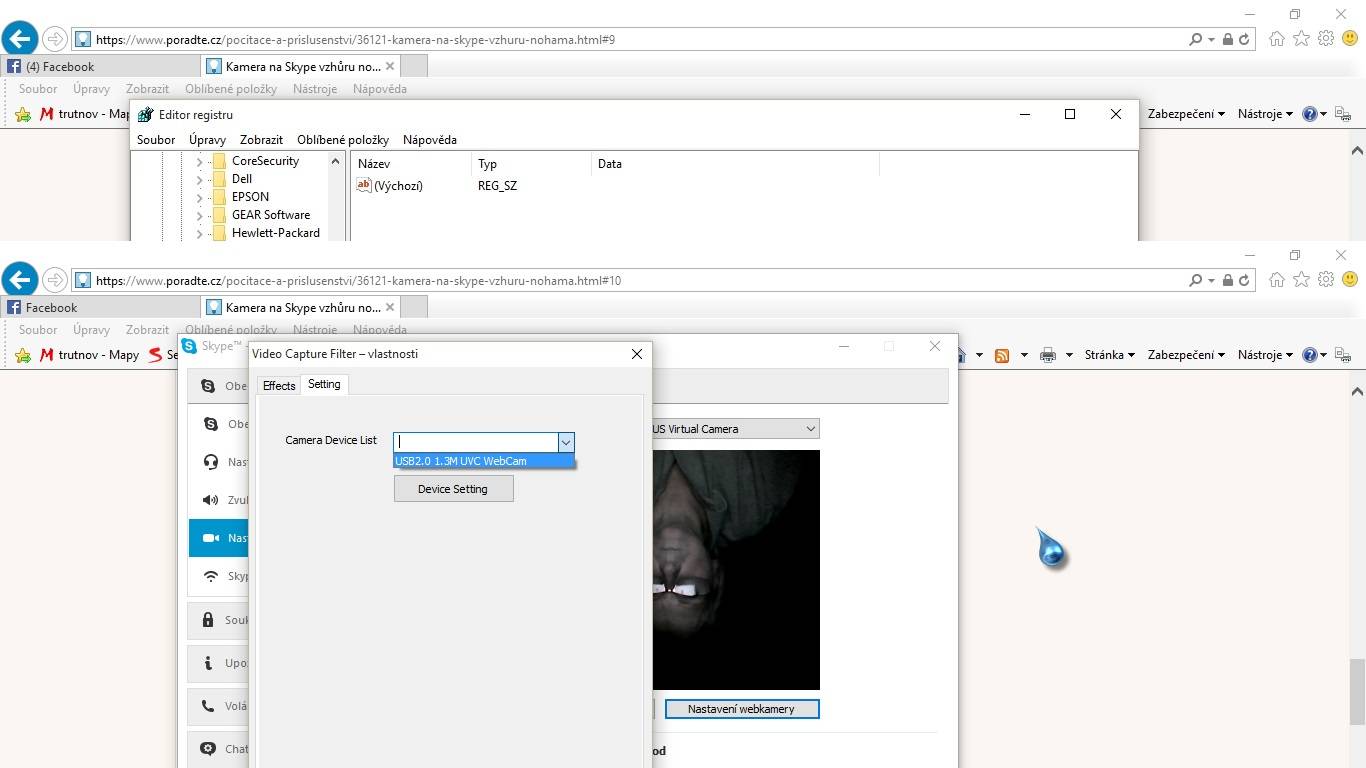Switch to the Effects tab
Viewport: 1366px width, 768px height.
[279, 386]
